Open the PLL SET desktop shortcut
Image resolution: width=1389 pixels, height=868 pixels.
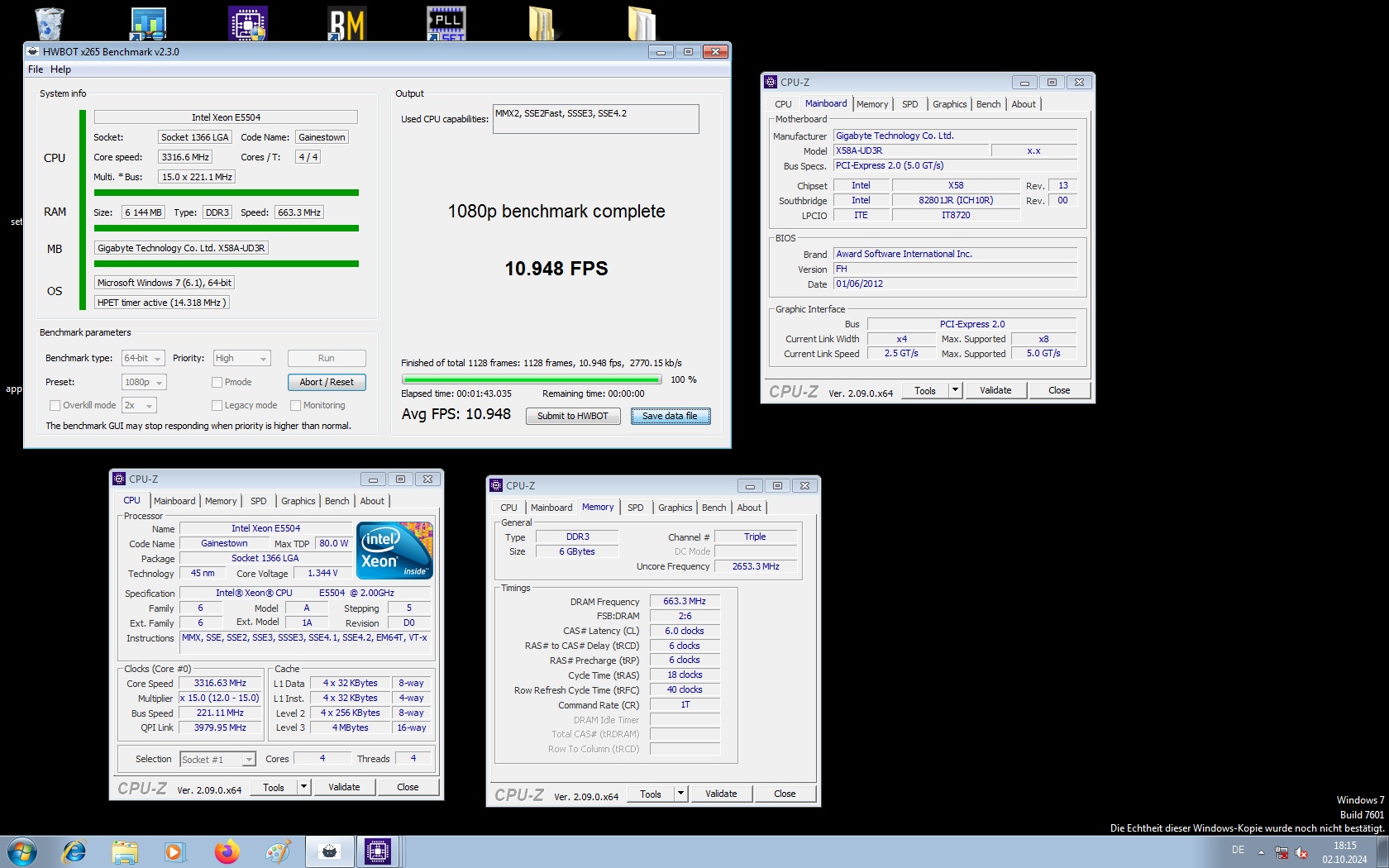coord(446,23)
